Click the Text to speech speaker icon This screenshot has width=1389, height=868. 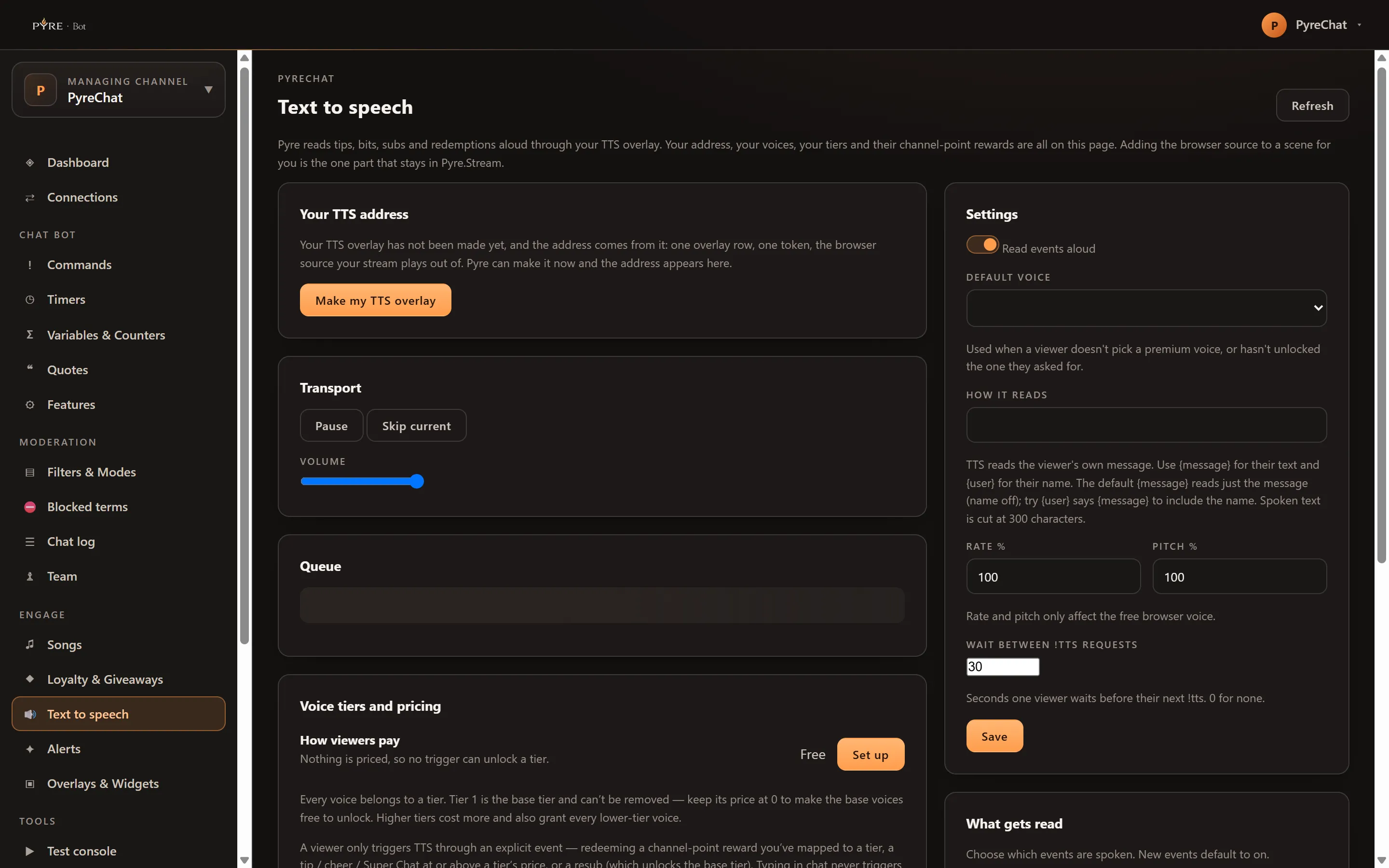30,714
